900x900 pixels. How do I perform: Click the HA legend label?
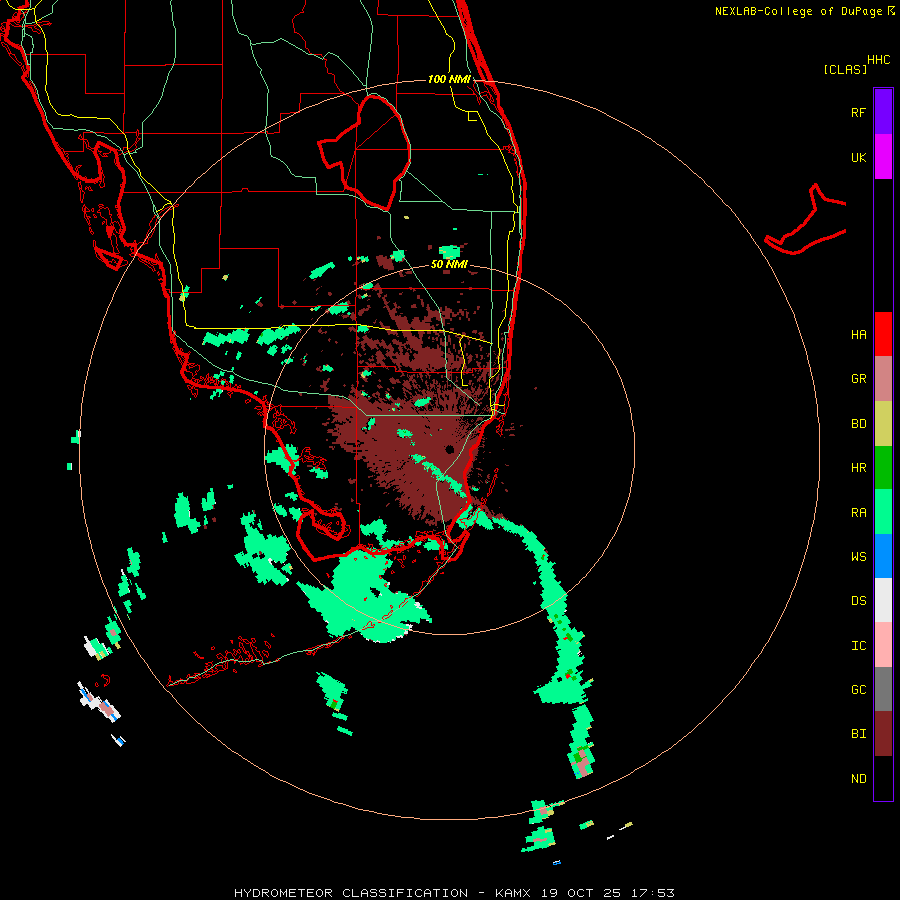point(858,335)
